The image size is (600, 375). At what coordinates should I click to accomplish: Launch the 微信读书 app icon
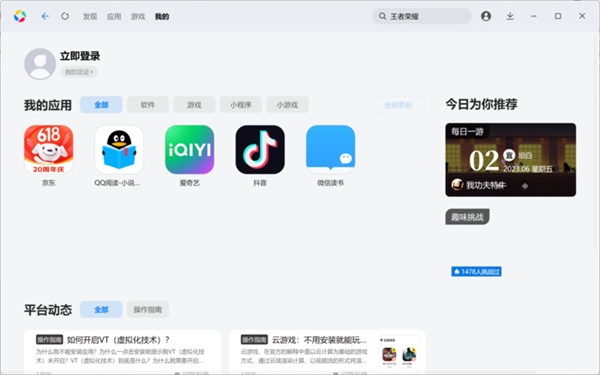331,150
